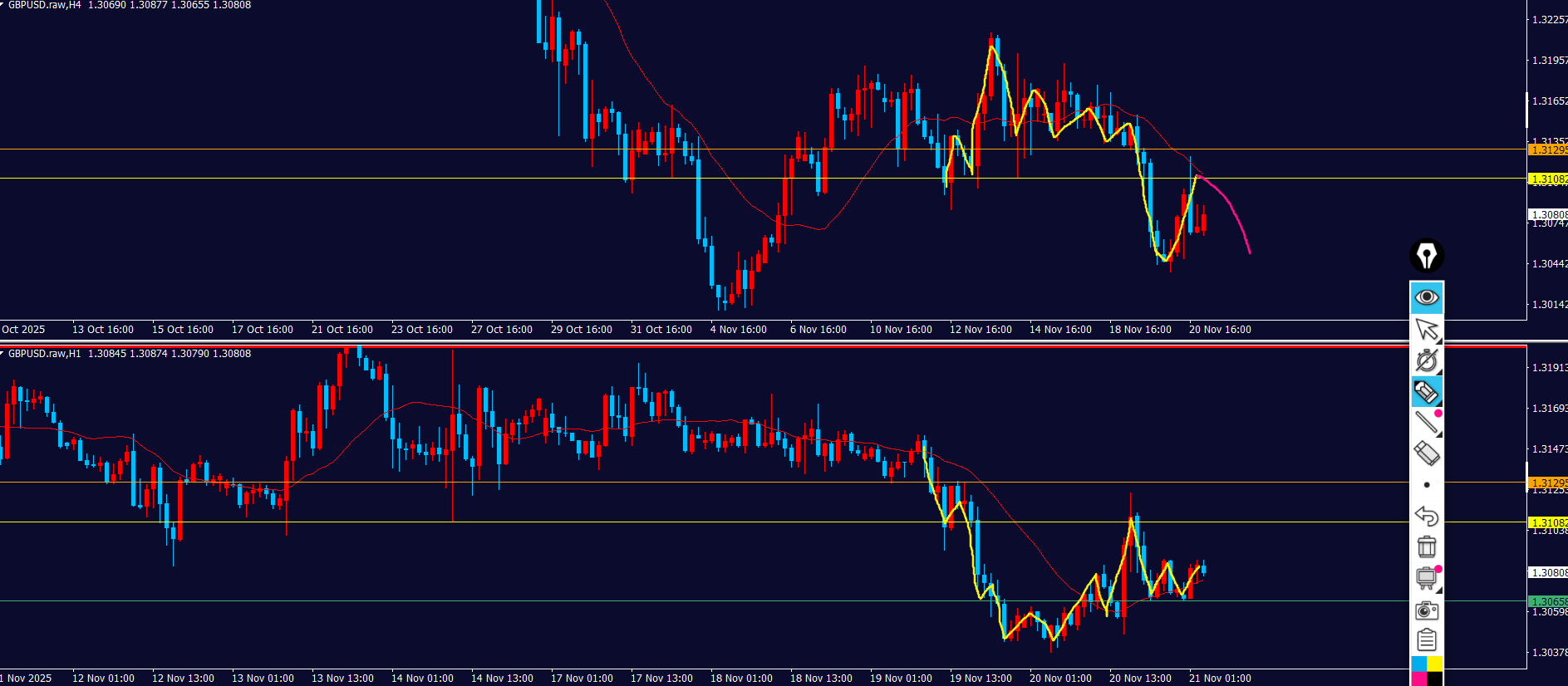The width and height of the screenshot is (1568, 686).
Task: Click the green 1.30658 price label
Action: point(1548,602)
